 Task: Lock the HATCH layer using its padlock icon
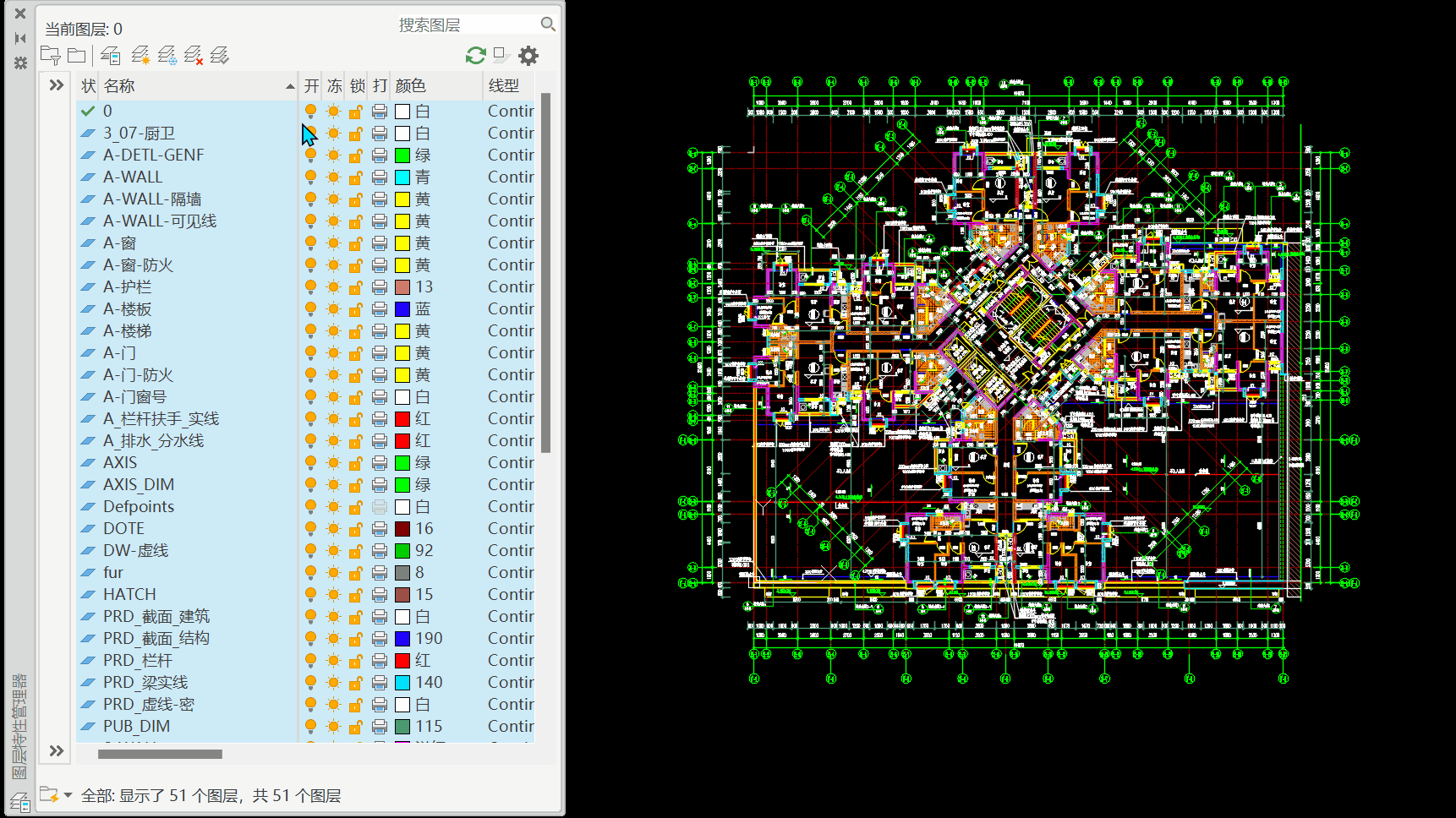point(356,595)
